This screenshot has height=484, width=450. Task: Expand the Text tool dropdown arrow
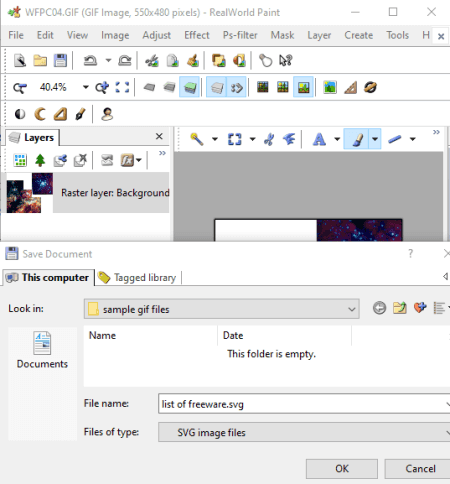click(337, 139)
